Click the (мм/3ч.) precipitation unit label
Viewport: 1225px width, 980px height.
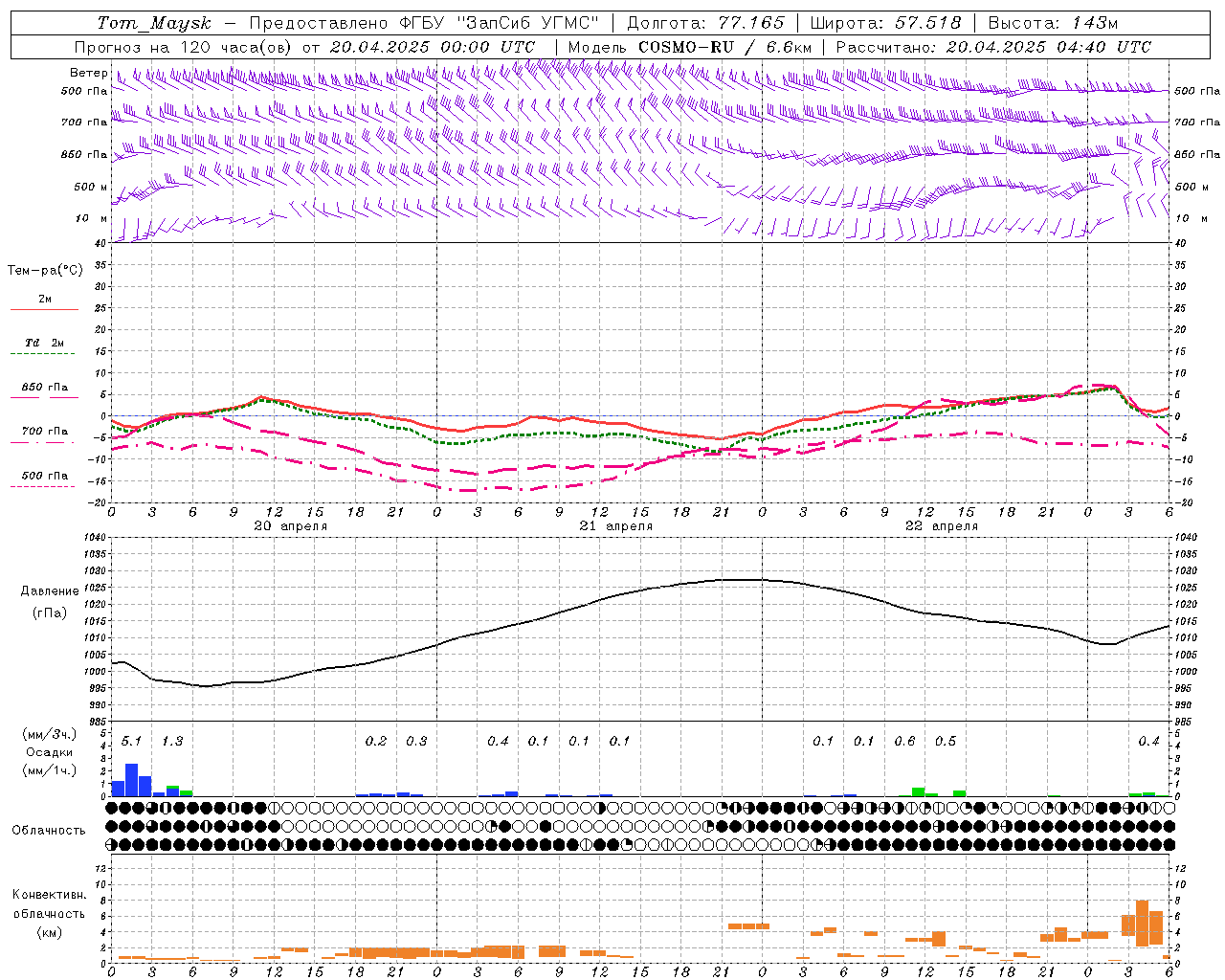point(50,734)
